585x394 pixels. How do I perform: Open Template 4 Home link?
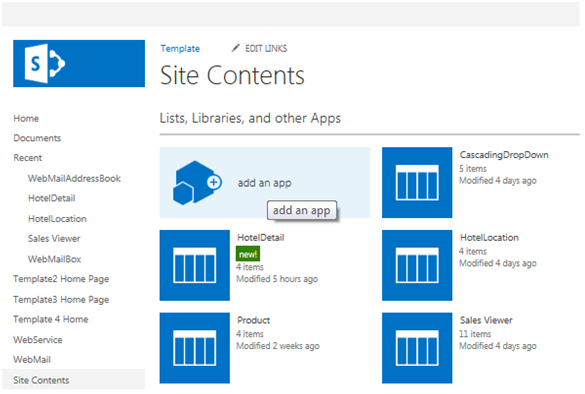(x=51, y=319)
